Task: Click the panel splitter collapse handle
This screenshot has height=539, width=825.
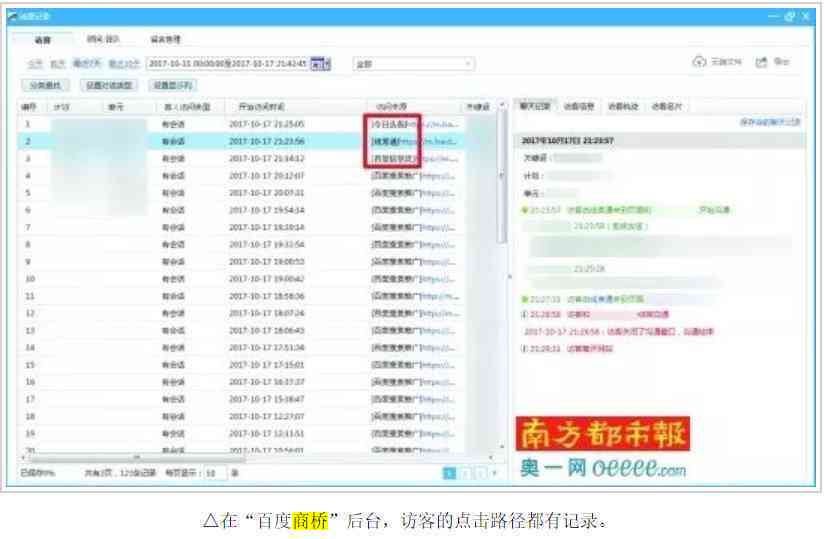Action: tap(509, 276)
